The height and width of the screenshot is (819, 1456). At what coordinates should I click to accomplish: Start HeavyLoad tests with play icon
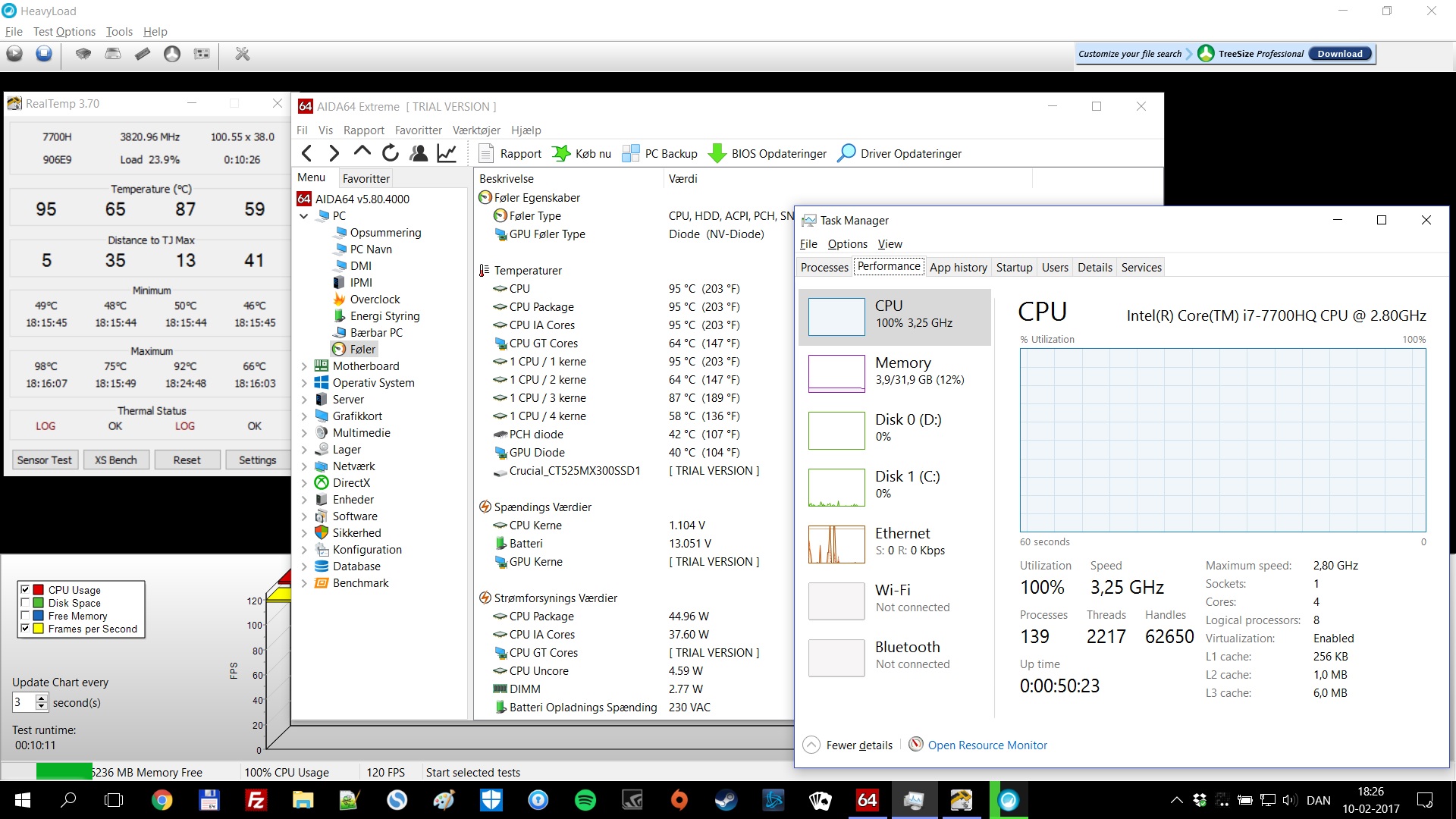coord(14,54)
